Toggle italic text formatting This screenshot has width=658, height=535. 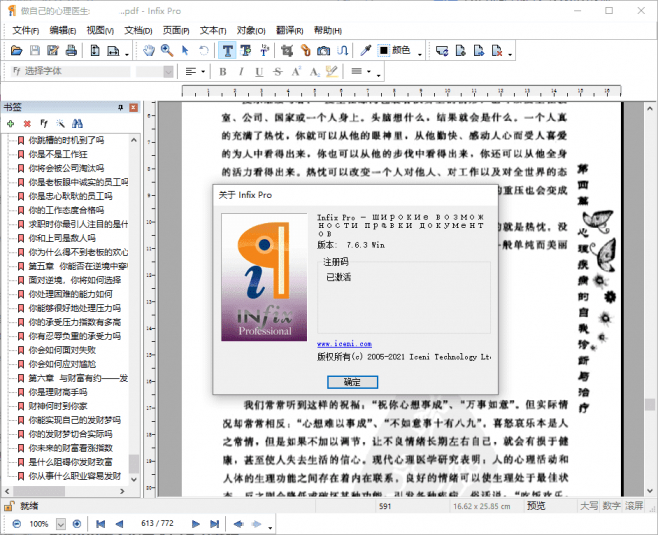(x=241, y=72)
